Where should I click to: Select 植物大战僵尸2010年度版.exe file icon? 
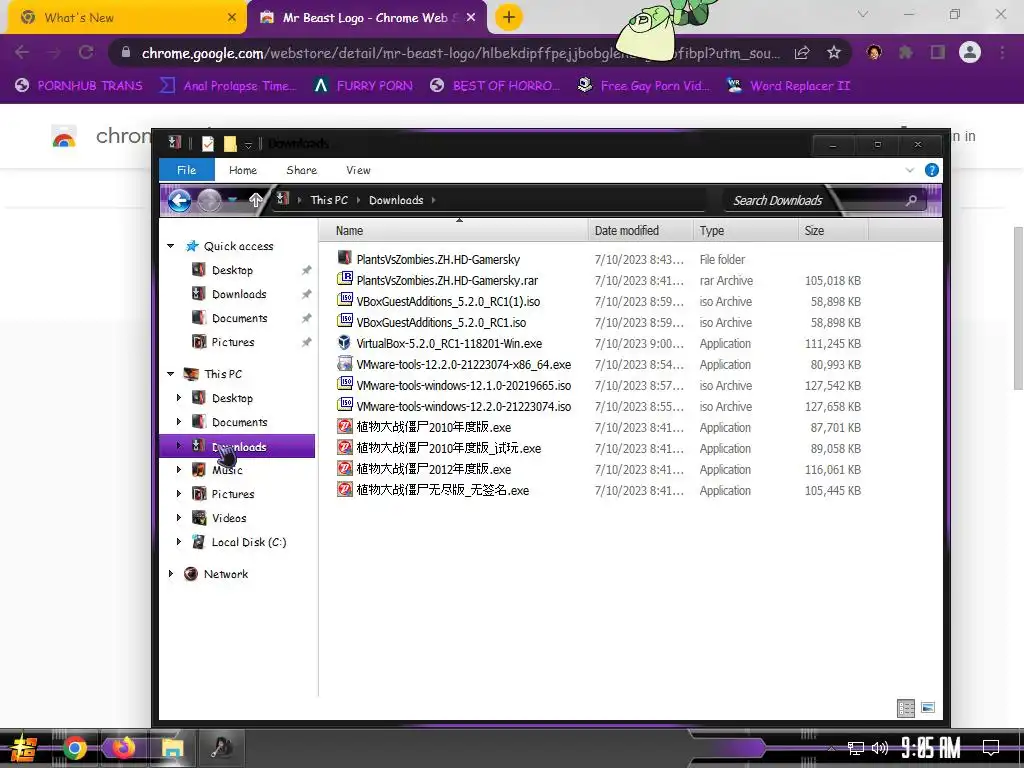click(x=344, y=426)
